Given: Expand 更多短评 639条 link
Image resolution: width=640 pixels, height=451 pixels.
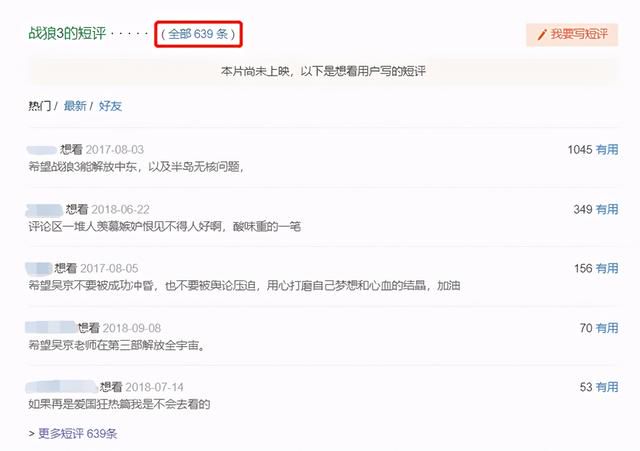Looking at the screenshot, I should click(78, 433).
